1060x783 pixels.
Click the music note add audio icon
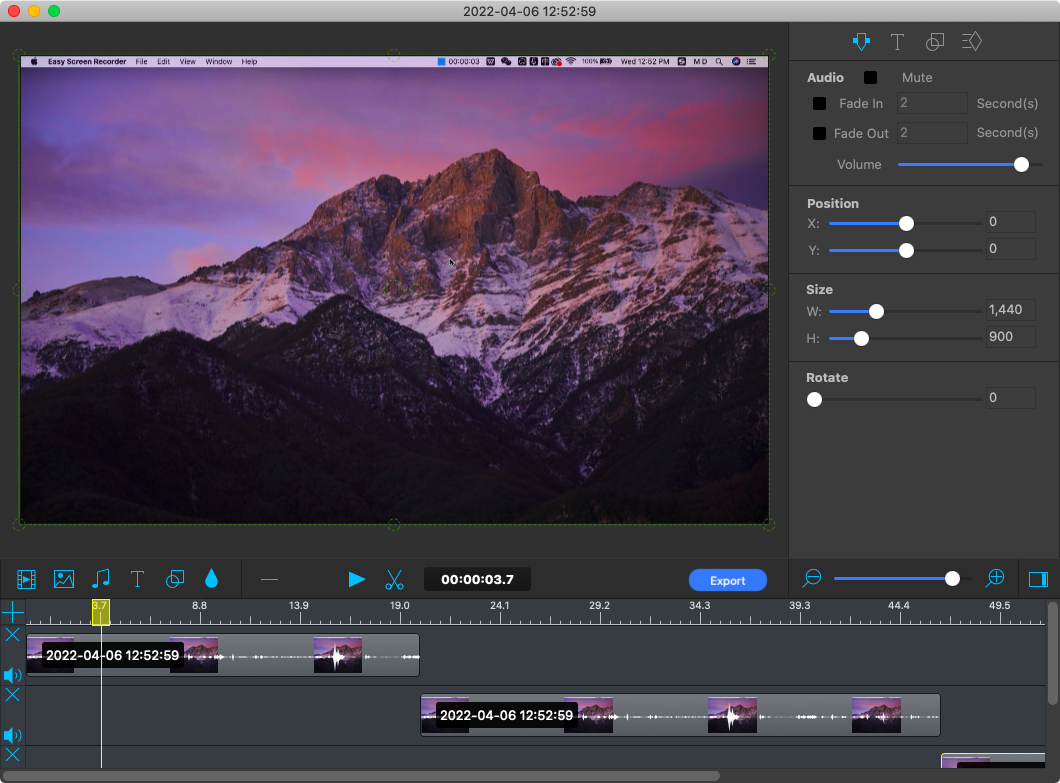tap(101, 579)
